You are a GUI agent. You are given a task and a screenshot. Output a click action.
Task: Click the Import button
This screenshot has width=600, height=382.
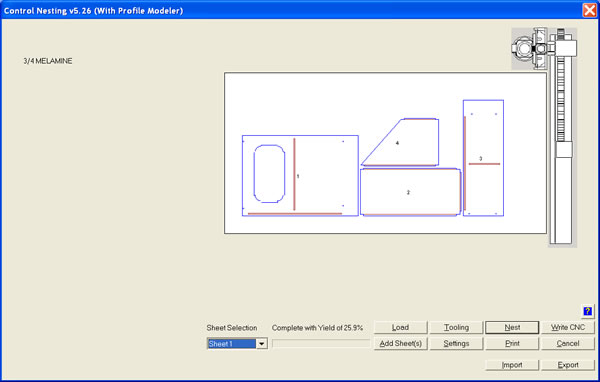pyautogui.click(x=512, y=365)
